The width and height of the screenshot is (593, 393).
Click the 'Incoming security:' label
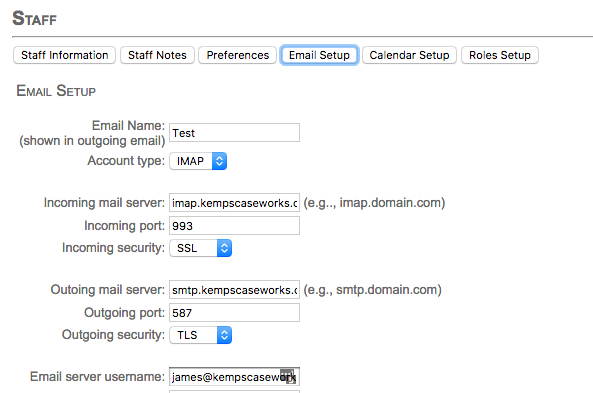point(113,248)
